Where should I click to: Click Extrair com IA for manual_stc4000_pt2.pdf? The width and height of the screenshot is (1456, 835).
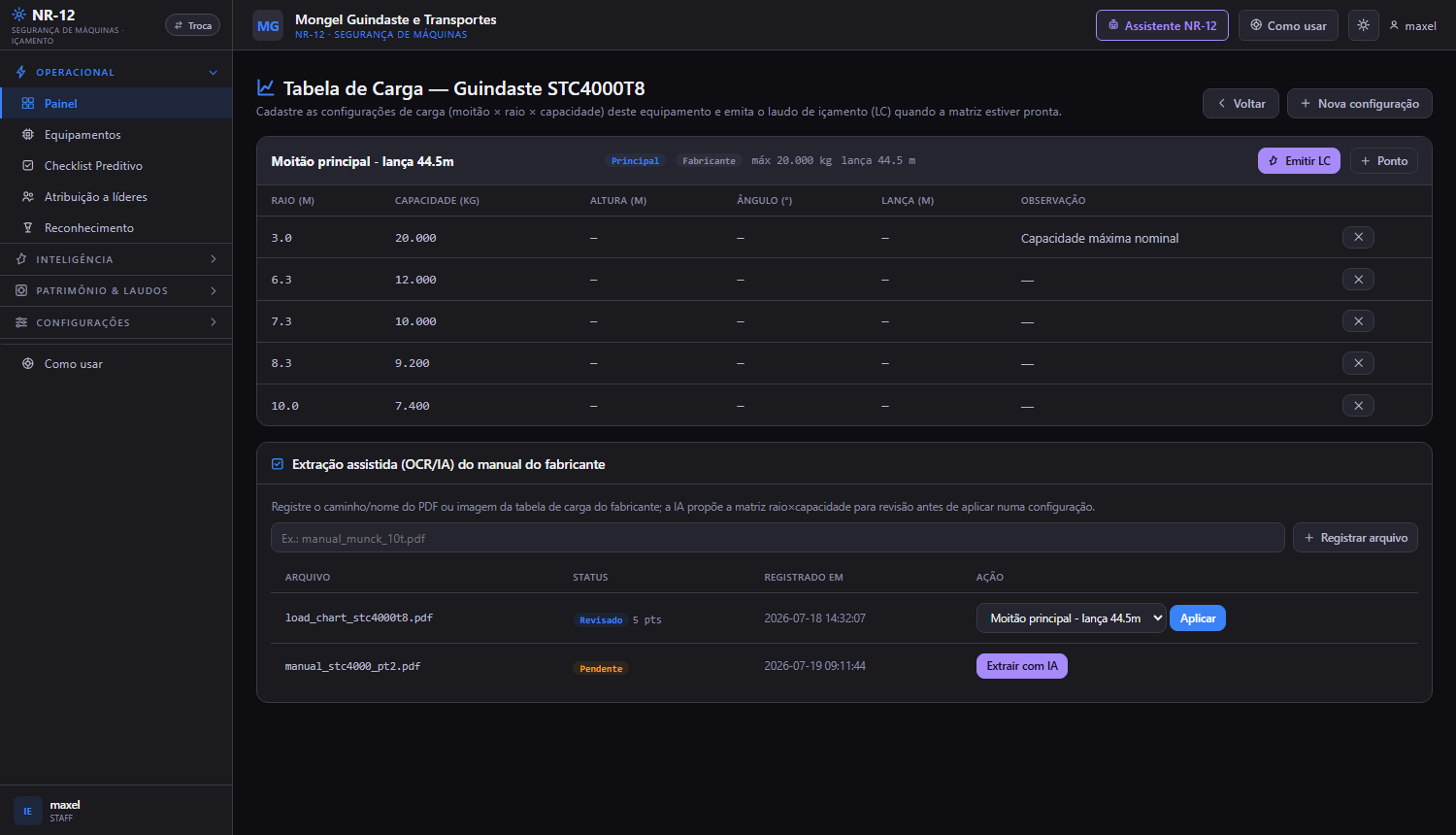tap(1021, 666)
